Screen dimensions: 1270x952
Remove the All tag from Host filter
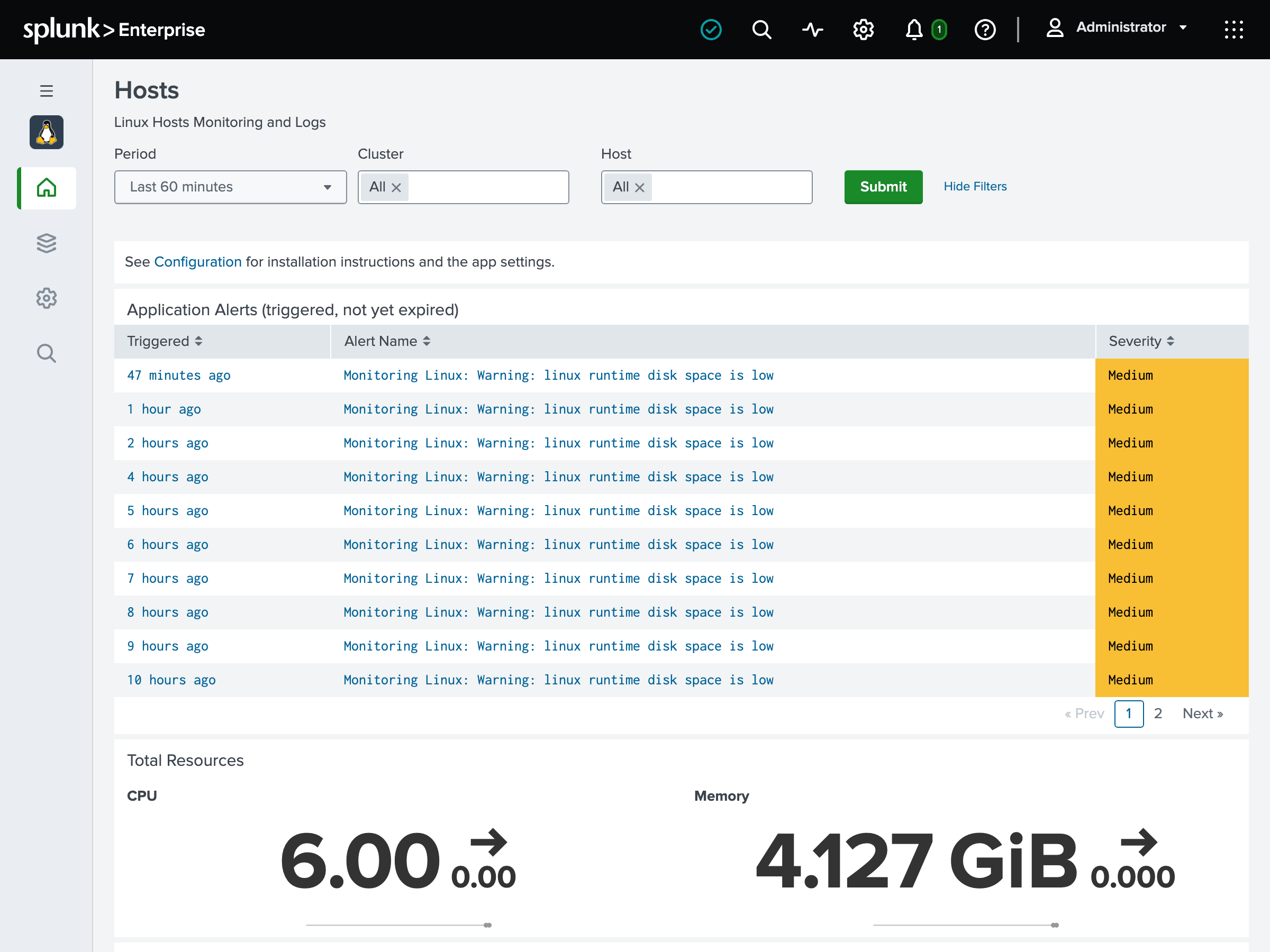(640, 187)
